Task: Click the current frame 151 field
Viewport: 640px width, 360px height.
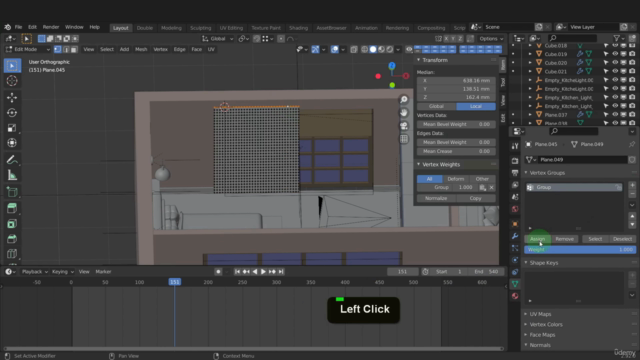Action: (x=402, y=272)
